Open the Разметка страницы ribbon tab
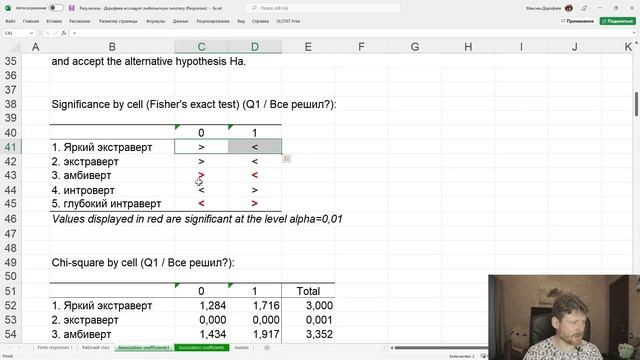Screen dimensions: 640x360 tap(118, 21)
